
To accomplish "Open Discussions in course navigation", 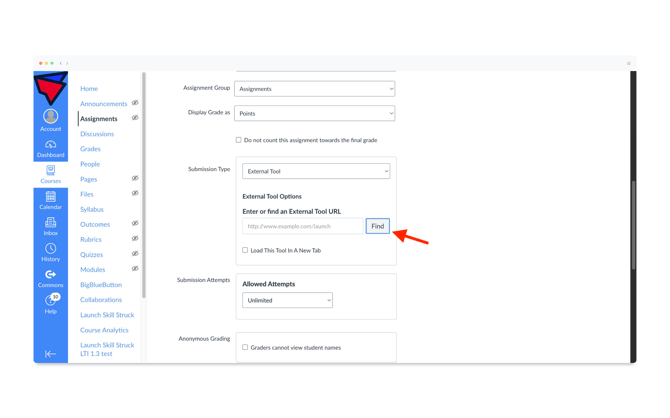I will 97,134.
